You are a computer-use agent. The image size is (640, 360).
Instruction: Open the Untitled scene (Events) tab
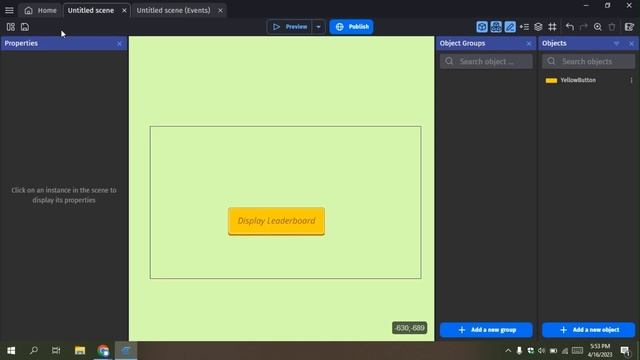click(173, 10)
